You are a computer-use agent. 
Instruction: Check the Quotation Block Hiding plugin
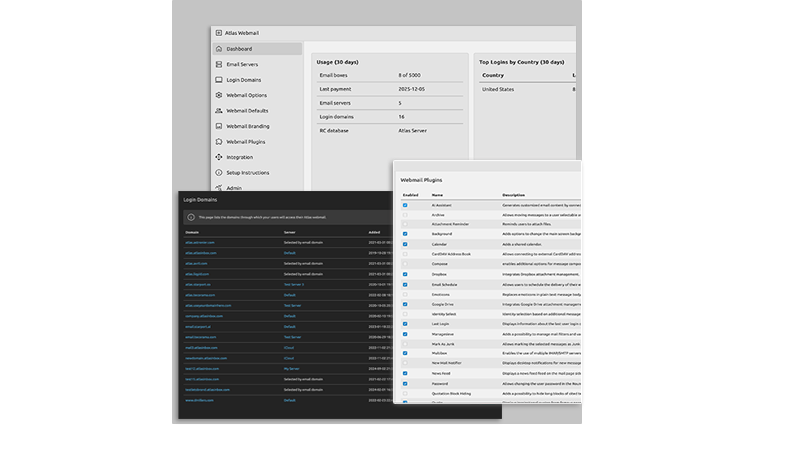tap(405, 394)
